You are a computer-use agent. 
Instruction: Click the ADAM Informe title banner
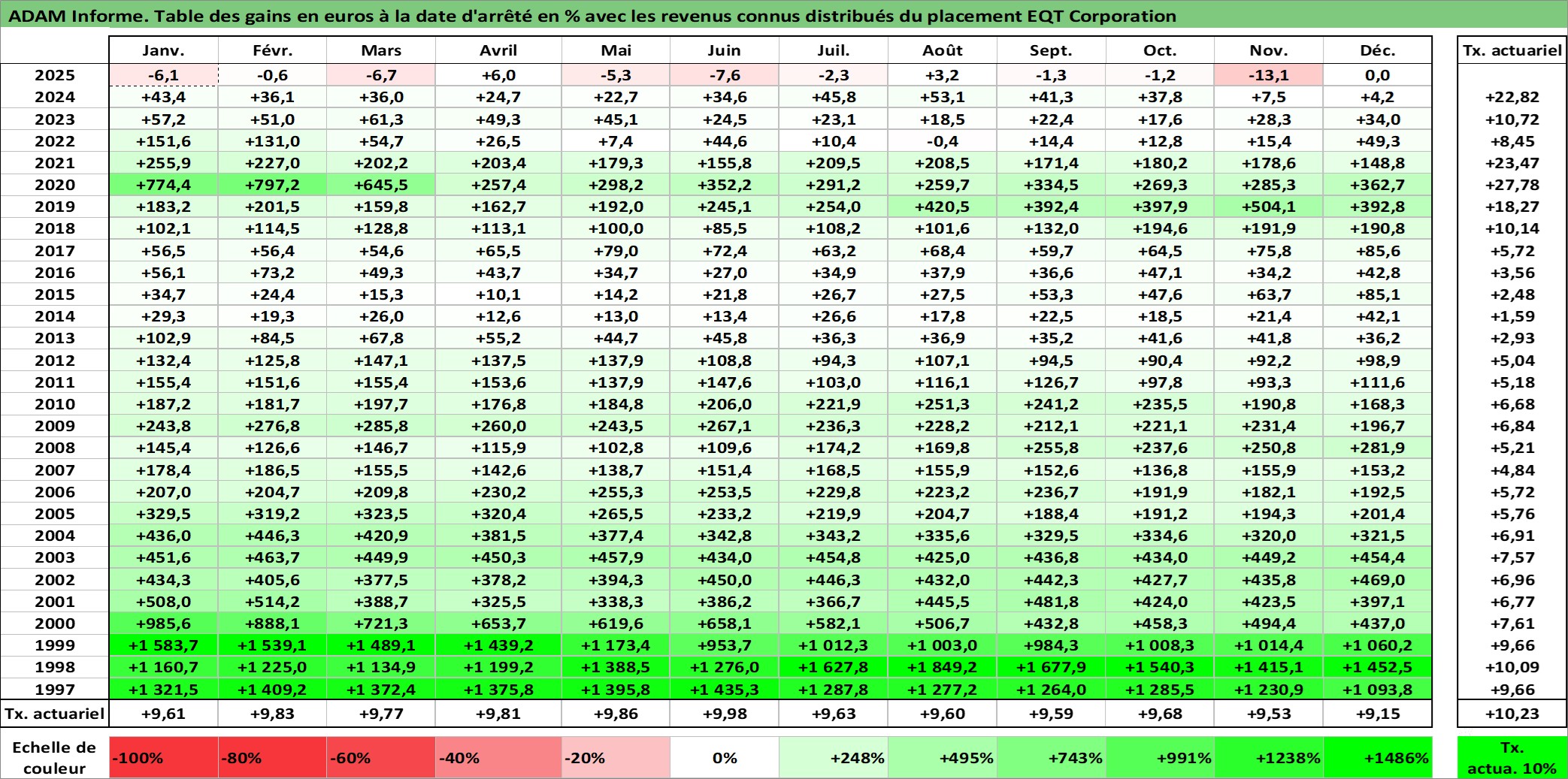tap(784, 15)
